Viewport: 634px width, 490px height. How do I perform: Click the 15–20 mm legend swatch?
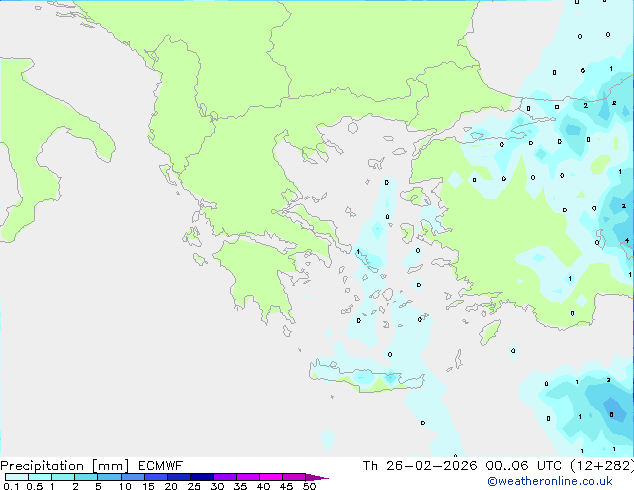tap(156, 477)
